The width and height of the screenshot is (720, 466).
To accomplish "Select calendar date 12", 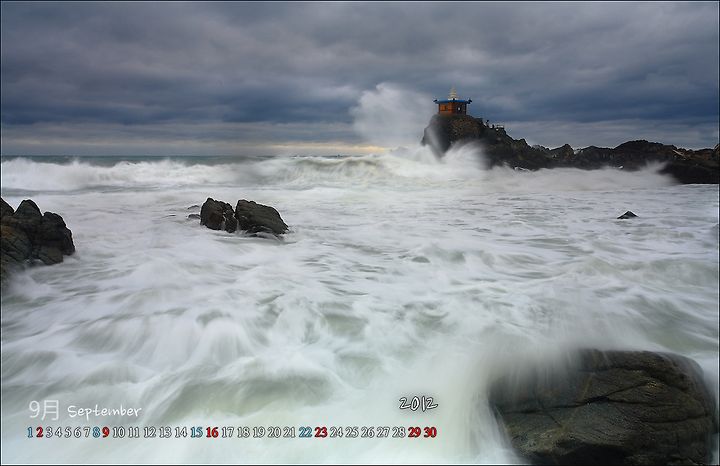I will point(150,432).
